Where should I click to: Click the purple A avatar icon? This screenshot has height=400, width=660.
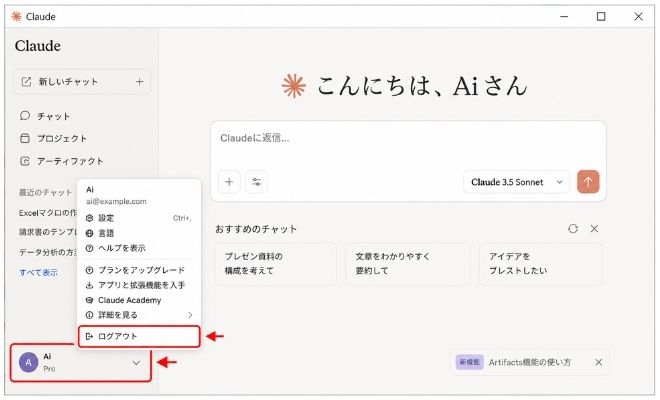pyautogui.click(x=29, y=363)
